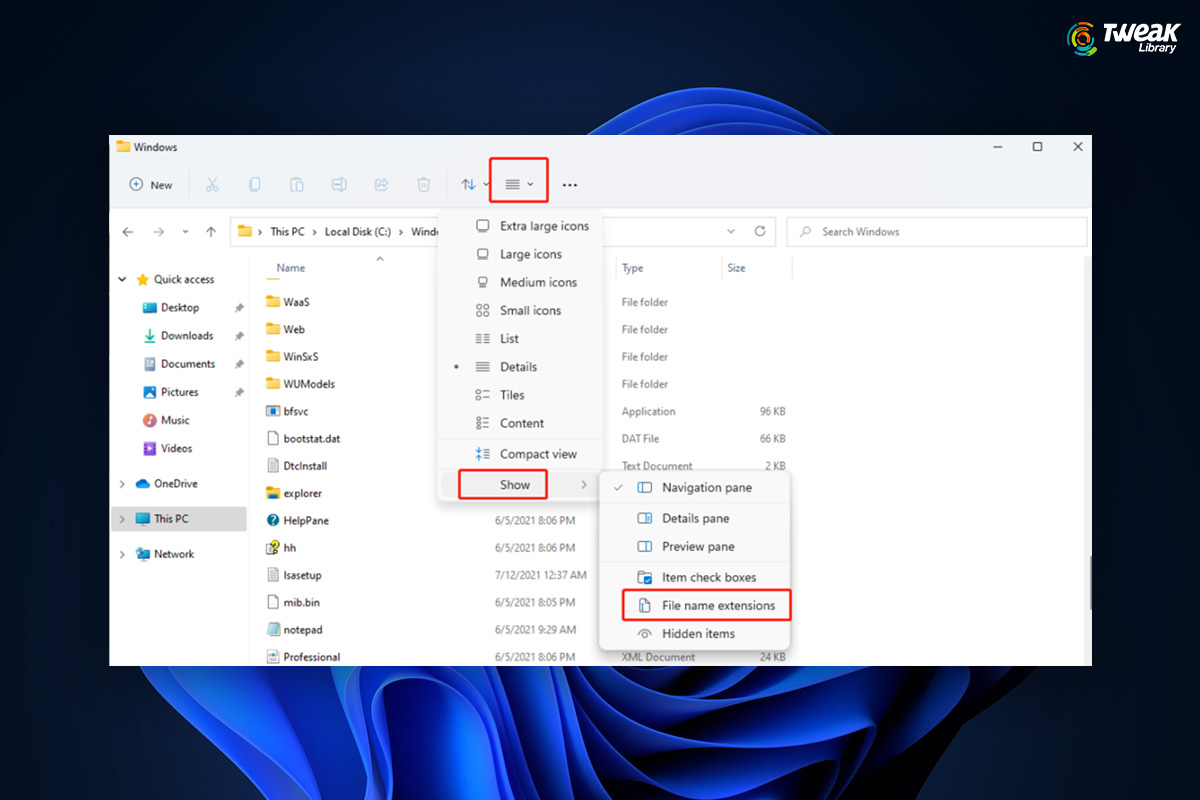Screen dimensions: 1200x800
Task: Collapse the Quick access section
Action: pos(121,279)
